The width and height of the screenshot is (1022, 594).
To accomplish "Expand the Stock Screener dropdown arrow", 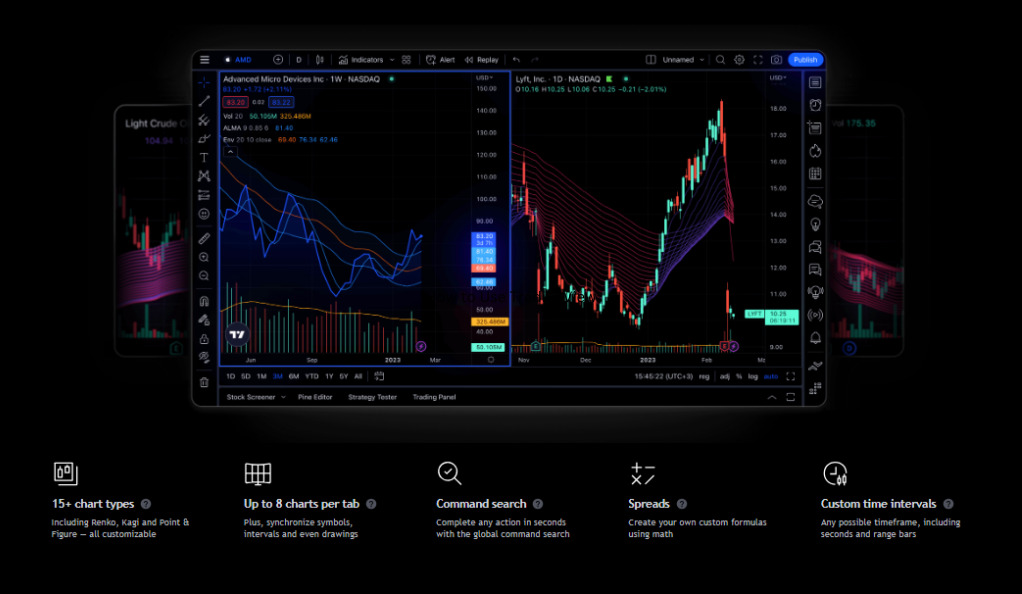I will click(x=284, y=397).
